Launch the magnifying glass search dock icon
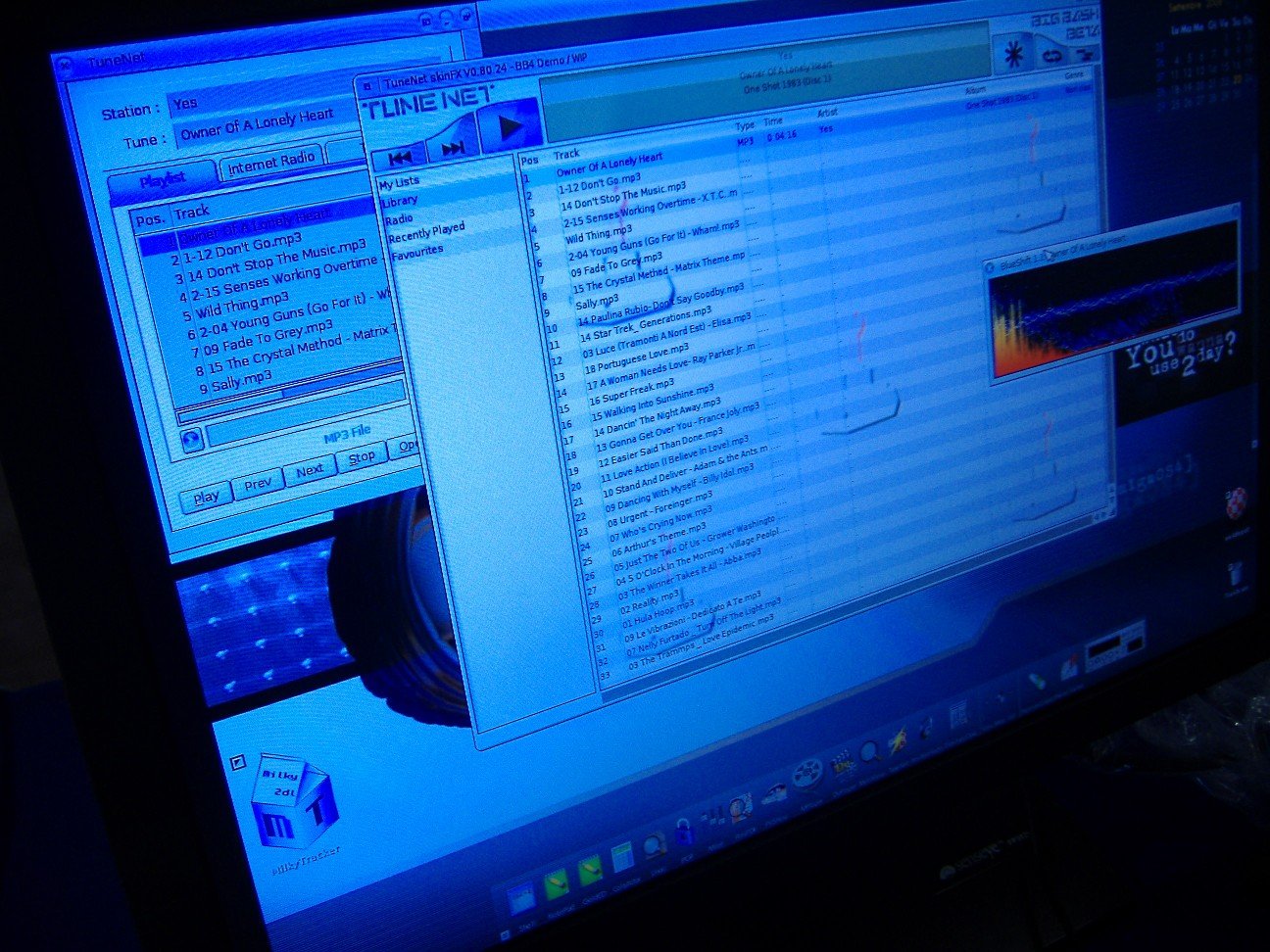The height and width of the screenshot is (952, 1270). [868, 752]
